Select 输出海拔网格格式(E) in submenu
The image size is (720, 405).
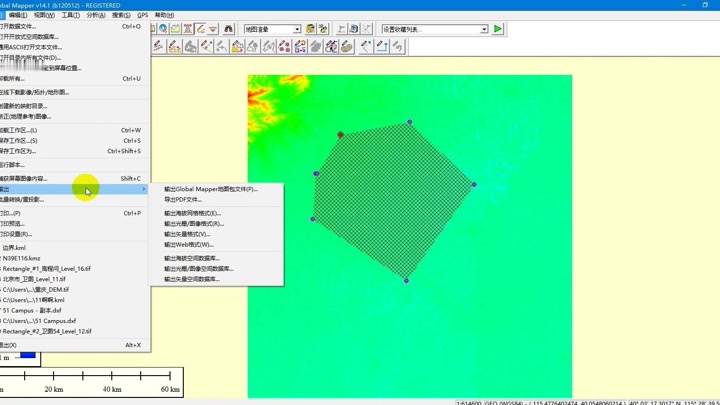216,213
